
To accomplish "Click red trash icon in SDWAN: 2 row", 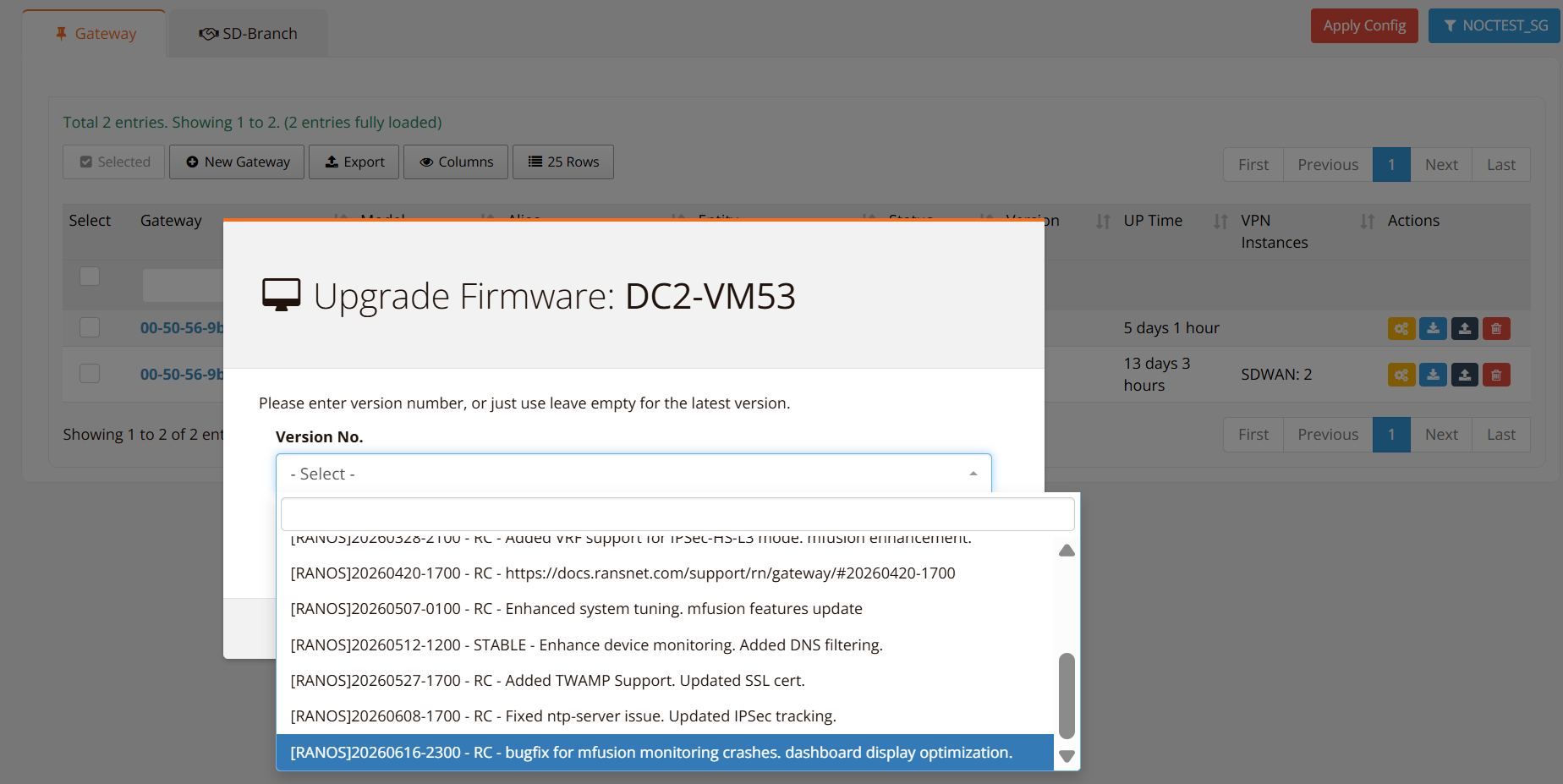I will (x=1496, y=375).
